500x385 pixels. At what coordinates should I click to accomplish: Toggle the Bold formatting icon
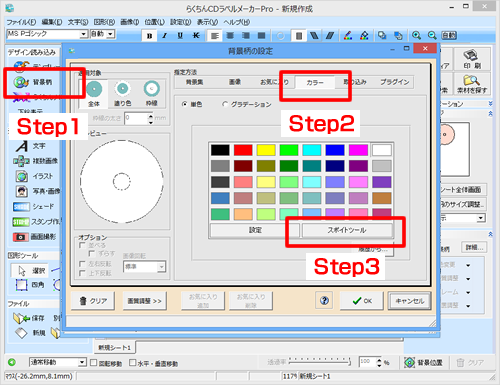tap(149, 36)
